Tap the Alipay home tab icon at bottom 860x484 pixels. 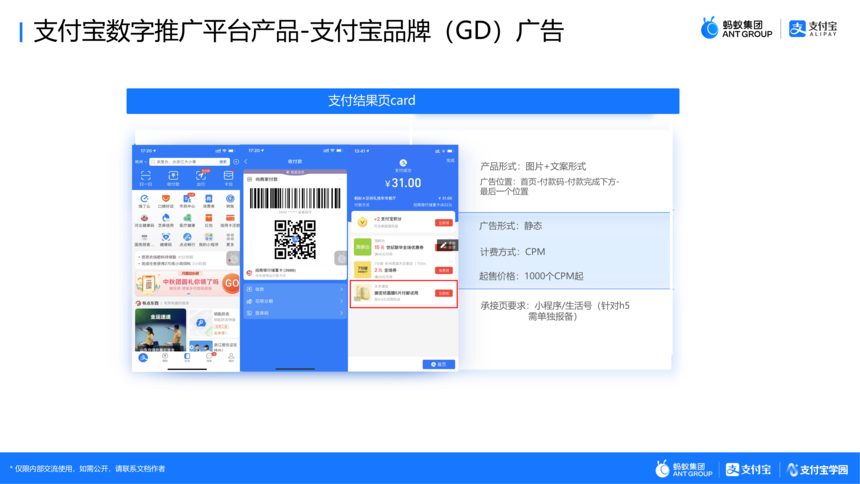143,357
